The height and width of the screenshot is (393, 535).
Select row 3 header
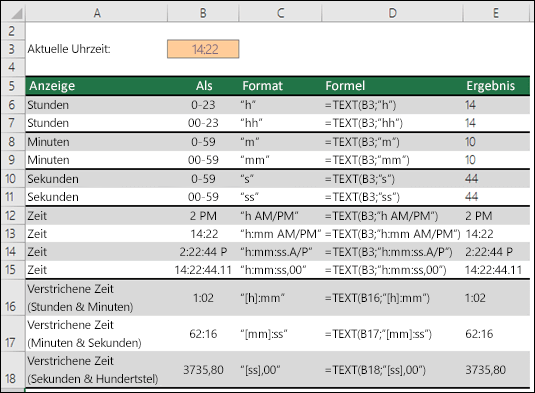tap(13, 49)
